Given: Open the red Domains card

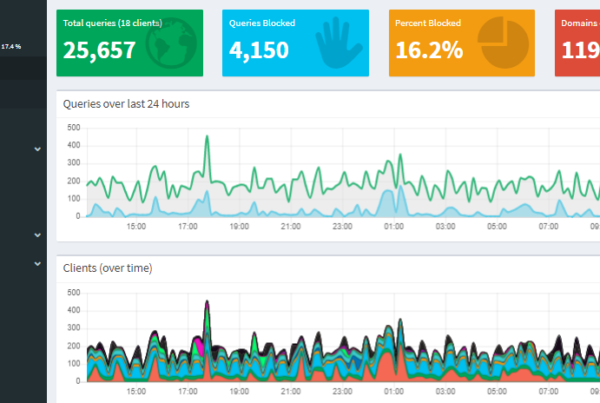Looking at the screenshot, I should [x=578, y=43].
